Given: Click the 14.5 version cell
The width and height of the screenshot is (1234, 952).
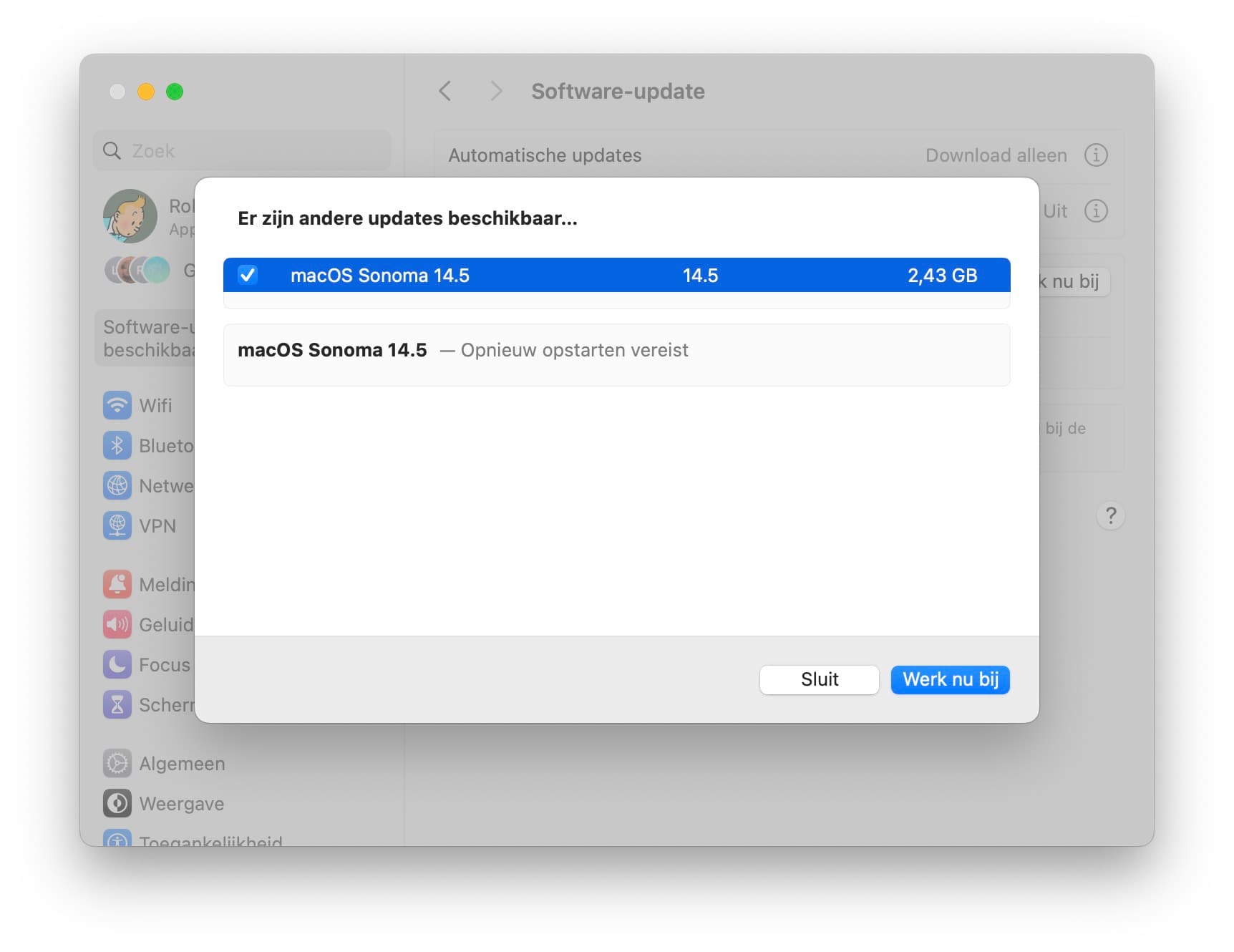Looking at the screenshot, I should (700, 276).
